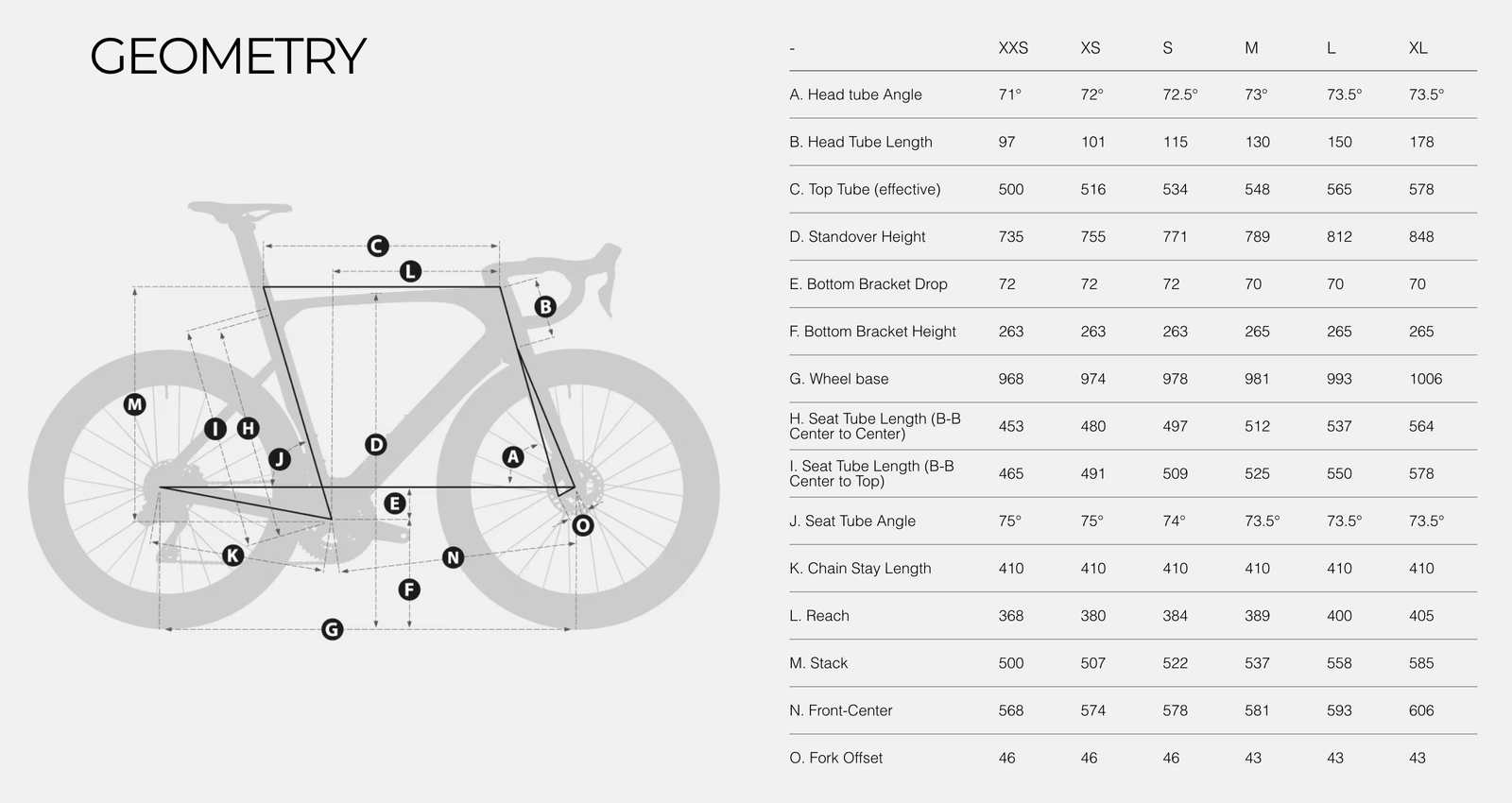Click the XL wheelbase value 1006

(x=1425, y=379)
